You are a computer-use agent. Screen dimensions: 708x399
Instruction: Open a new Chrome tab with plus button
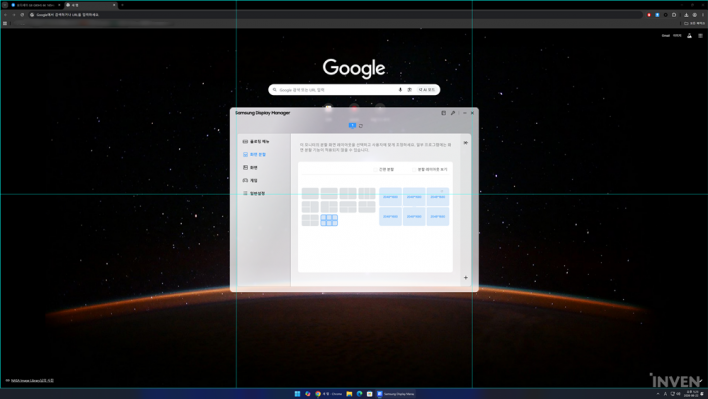pos(122,5)
